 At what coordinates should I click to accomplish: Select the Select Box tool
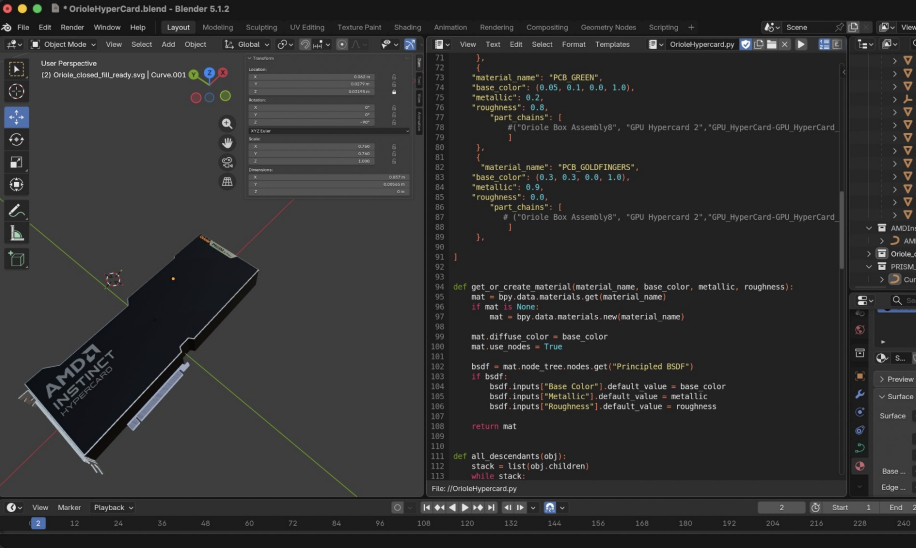[16, 70]
